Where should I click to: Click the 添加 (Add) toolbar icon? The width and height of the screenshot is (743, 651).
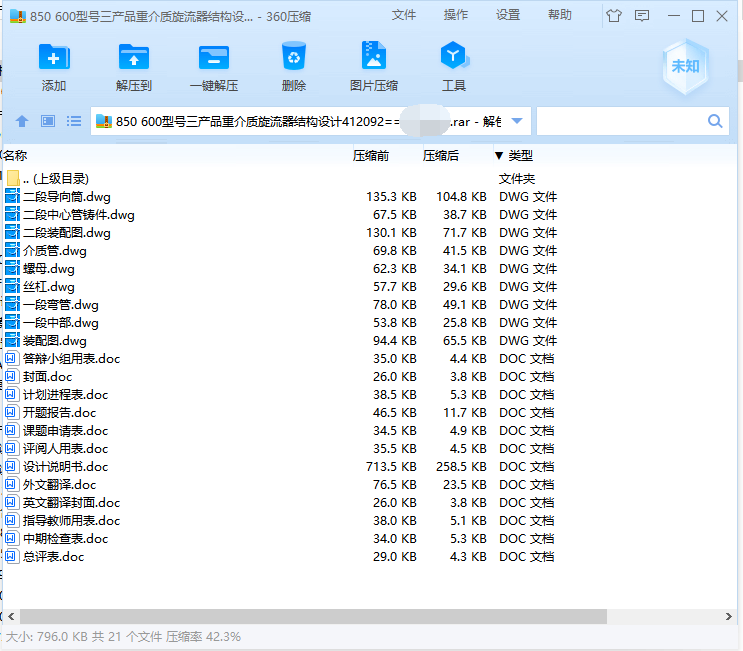coord(54,57)
